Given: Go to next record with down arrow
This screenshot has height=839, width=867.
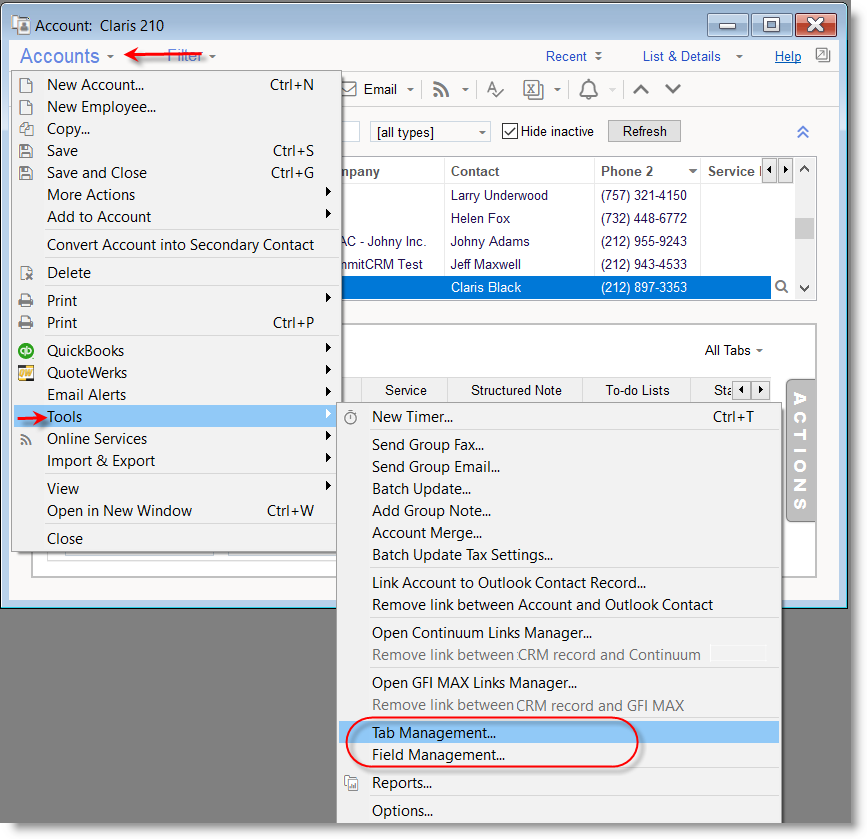Looking at the screenshot, I should click(x=673, y=90).
